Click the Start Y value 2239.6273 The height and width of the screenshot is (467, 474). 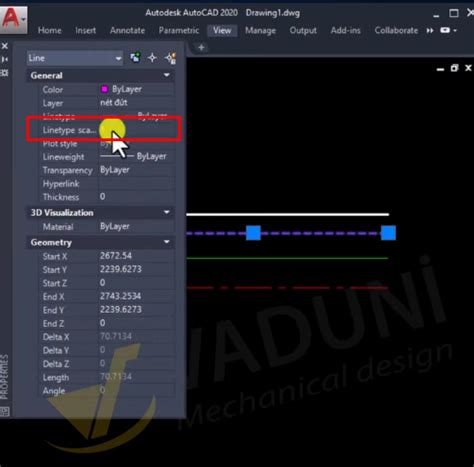[121, 269]
